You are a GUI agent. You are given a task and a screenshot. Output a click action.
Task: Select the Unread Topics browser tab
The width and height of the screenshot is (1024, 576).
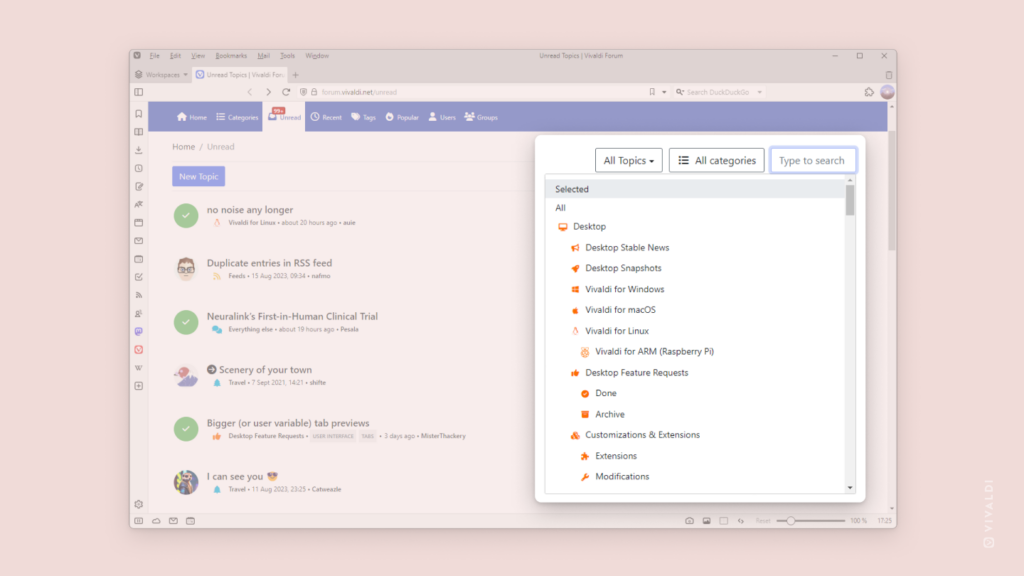pos(240,75)
